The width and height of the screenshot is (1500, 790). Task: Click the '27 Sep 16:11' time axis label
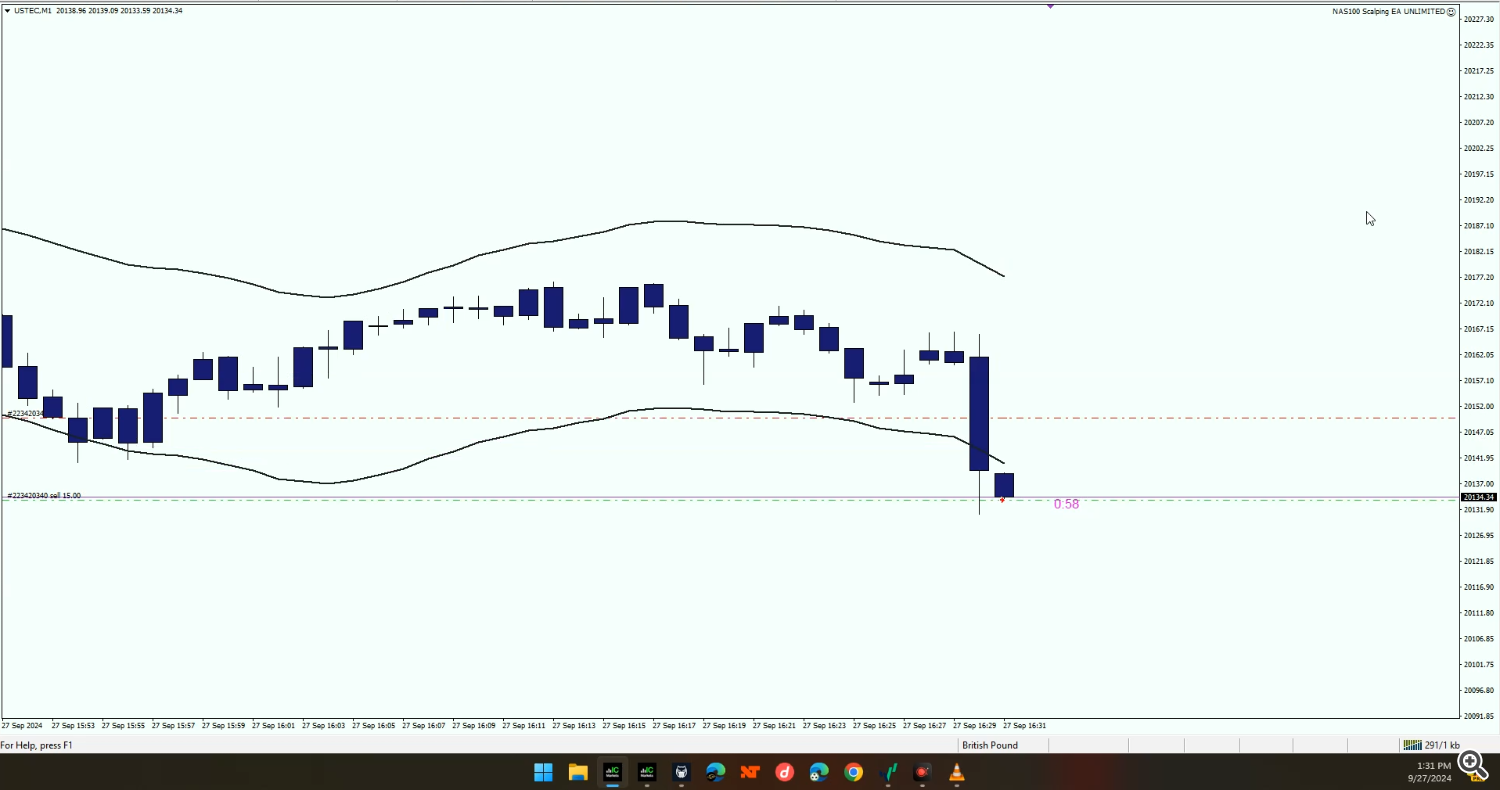click(x=523, y=725)
